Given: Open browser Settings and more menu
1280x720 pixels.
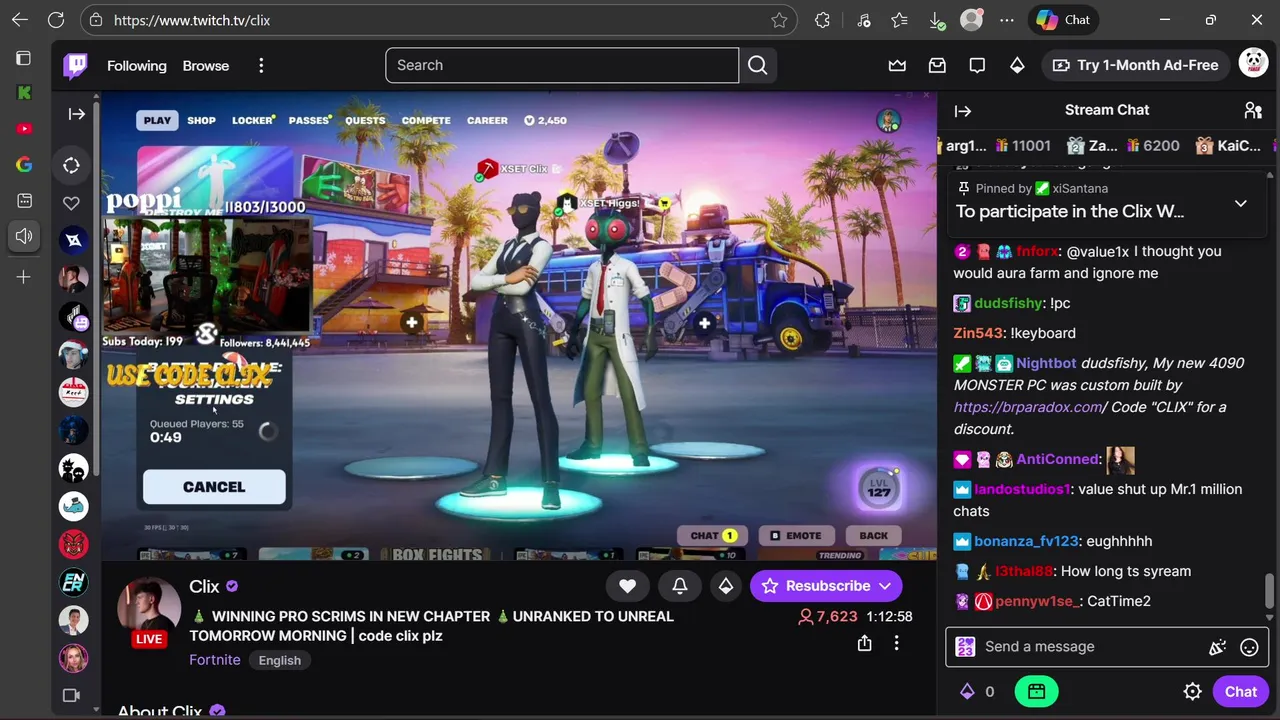Looking at the screenshot, I should point(1007,20).
